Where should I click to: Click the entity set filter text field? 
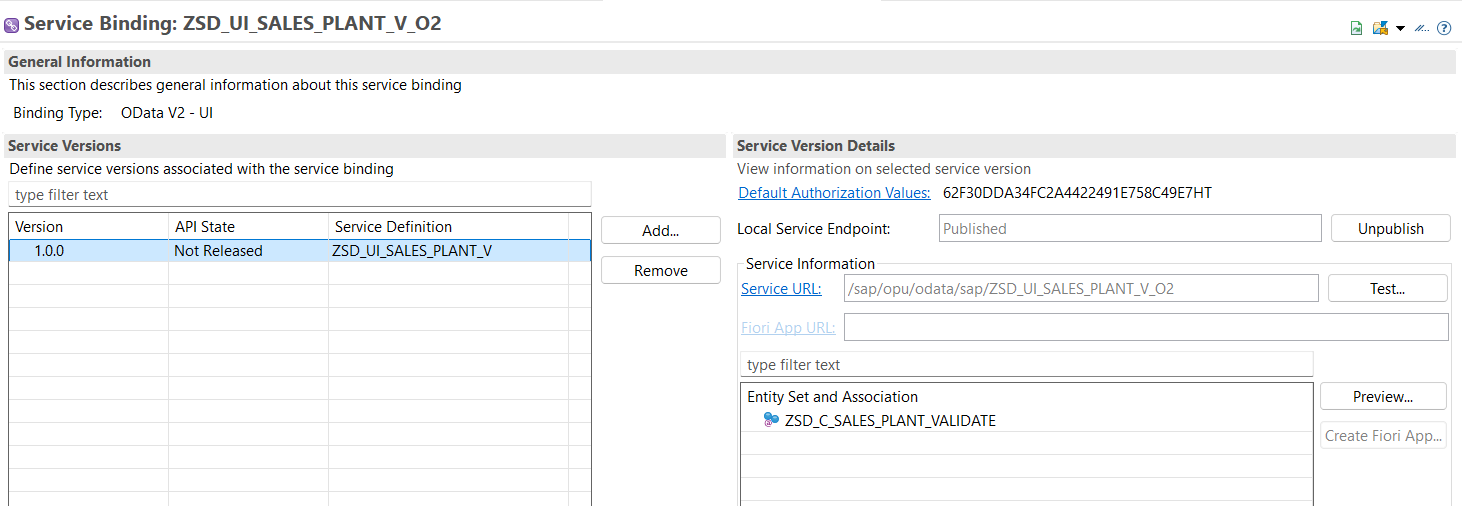(x=1026, y=365)
